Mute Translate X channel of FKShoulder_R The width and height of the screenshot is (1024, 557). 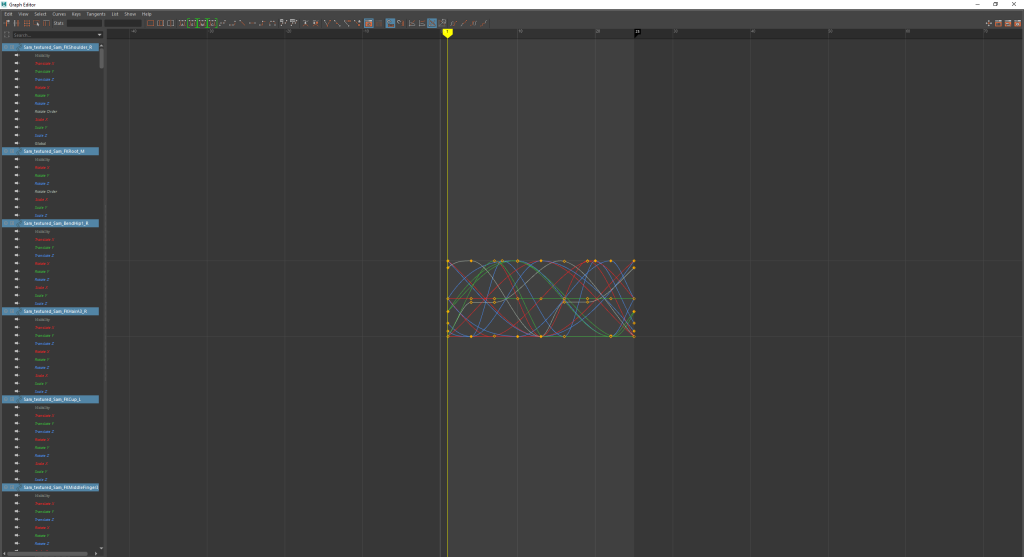click(17, 63)
